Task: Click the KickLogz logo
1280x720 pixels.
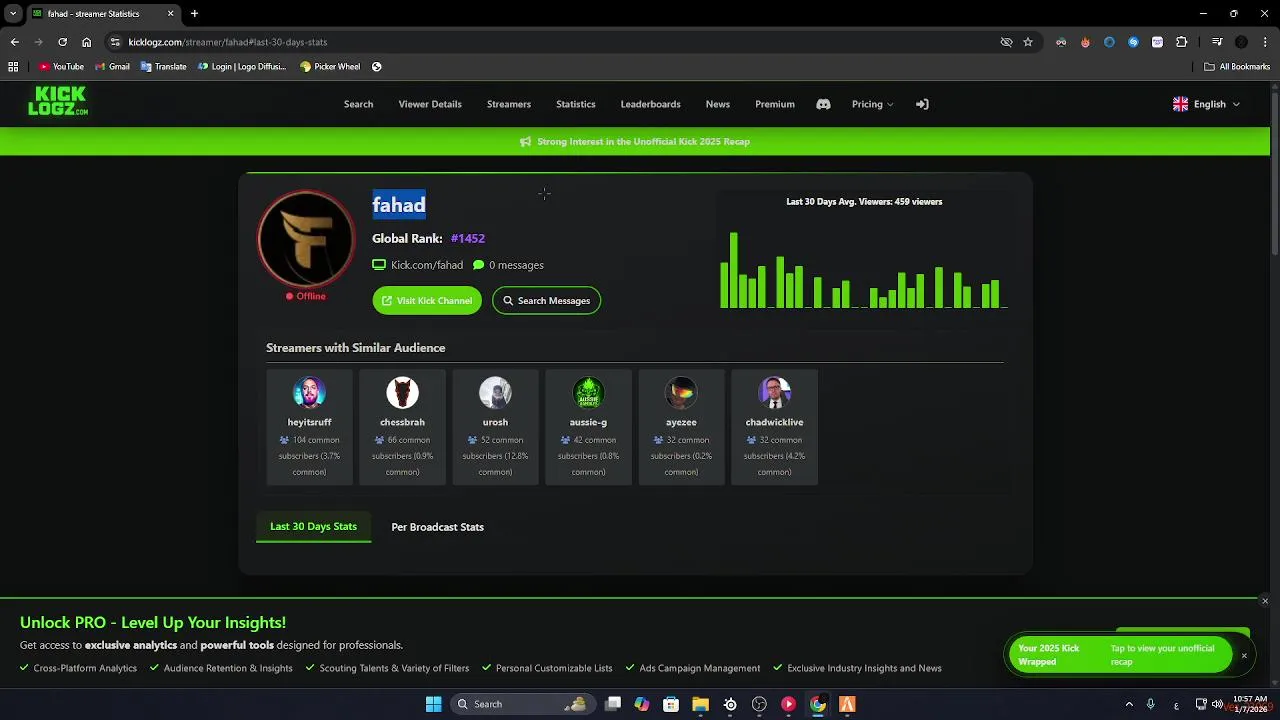Action: [58, 101]
